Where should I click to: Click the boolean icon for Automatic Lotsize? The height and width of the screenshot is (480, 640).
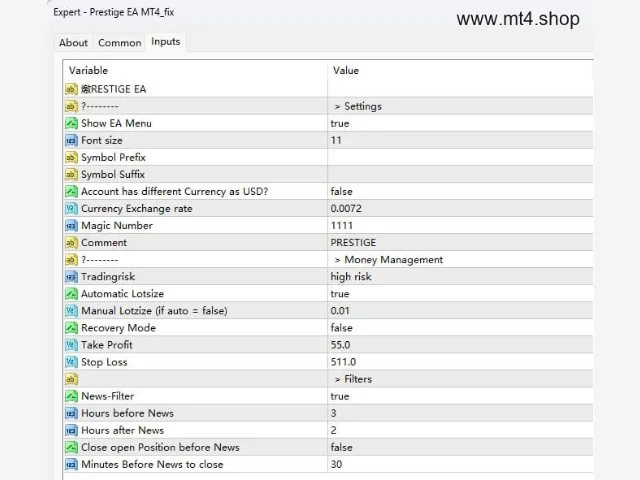71,294
